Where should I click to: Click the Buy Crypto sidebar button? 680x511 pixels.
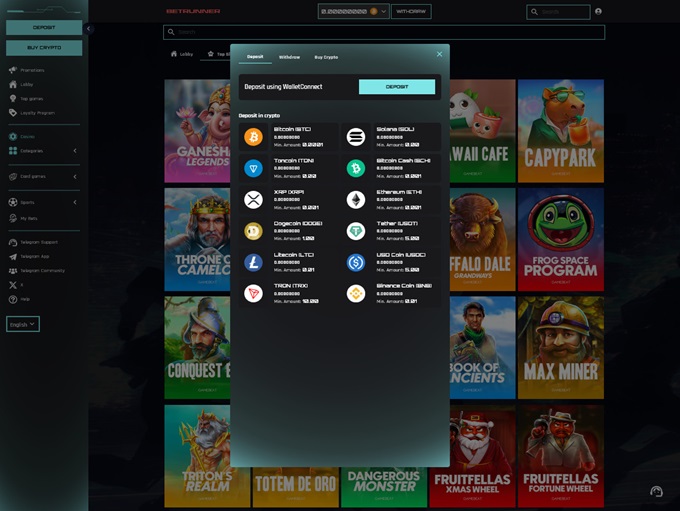click(44, 48)
